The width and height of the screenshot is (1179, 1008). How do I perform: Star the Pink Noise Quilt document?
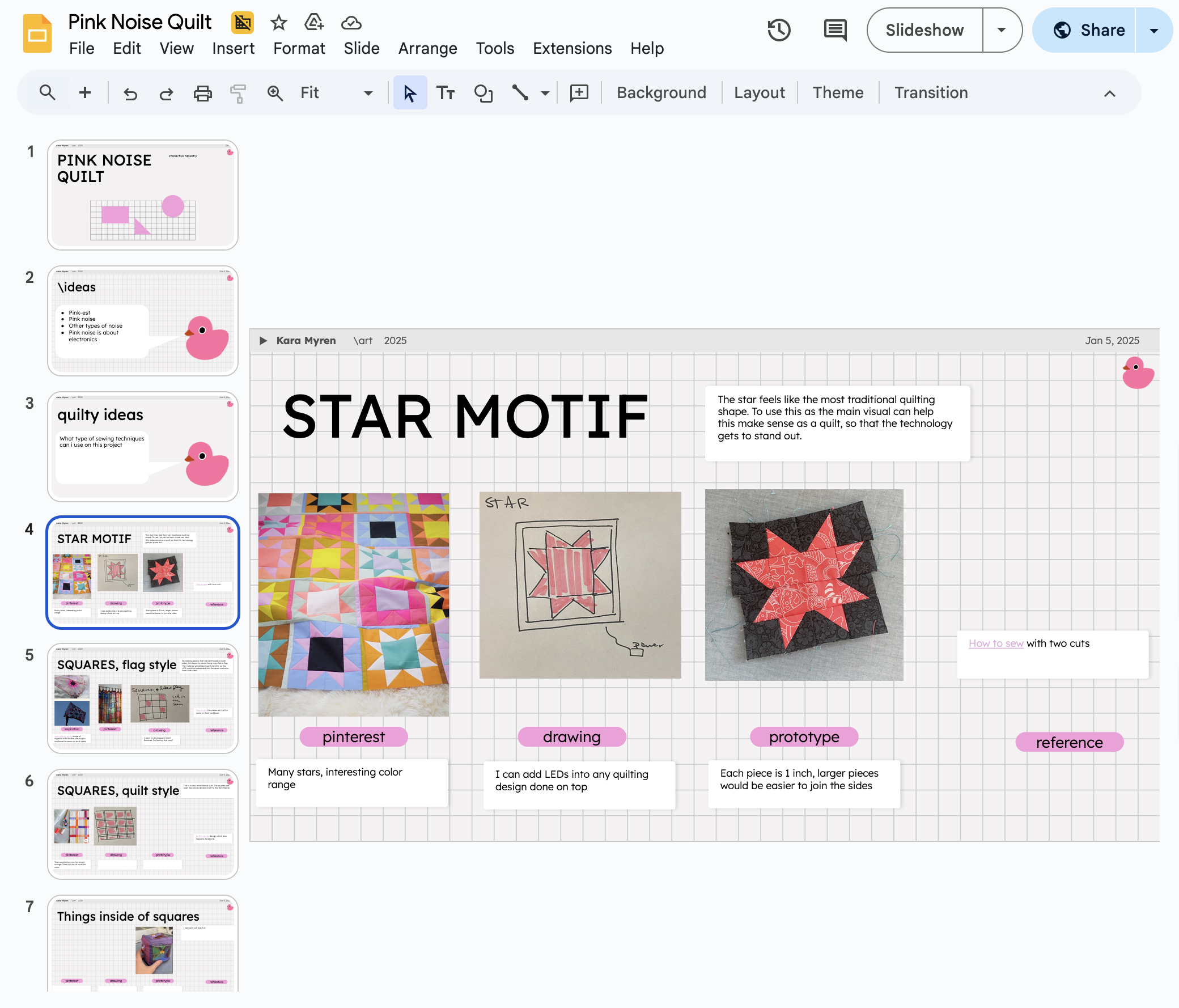pyautogui.click(x=278, y=23)
